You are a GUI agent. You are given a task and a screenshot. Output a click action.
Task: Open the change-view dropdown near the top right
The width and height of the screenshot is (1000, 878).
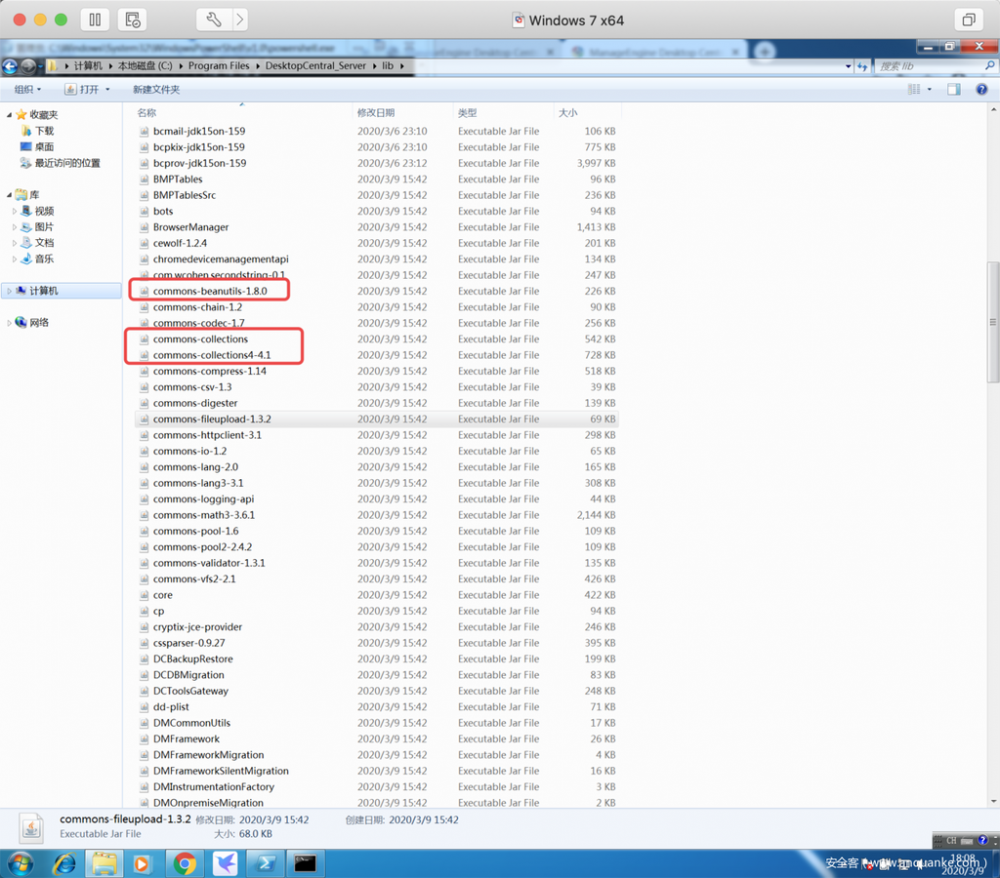(x=928, y=89)
